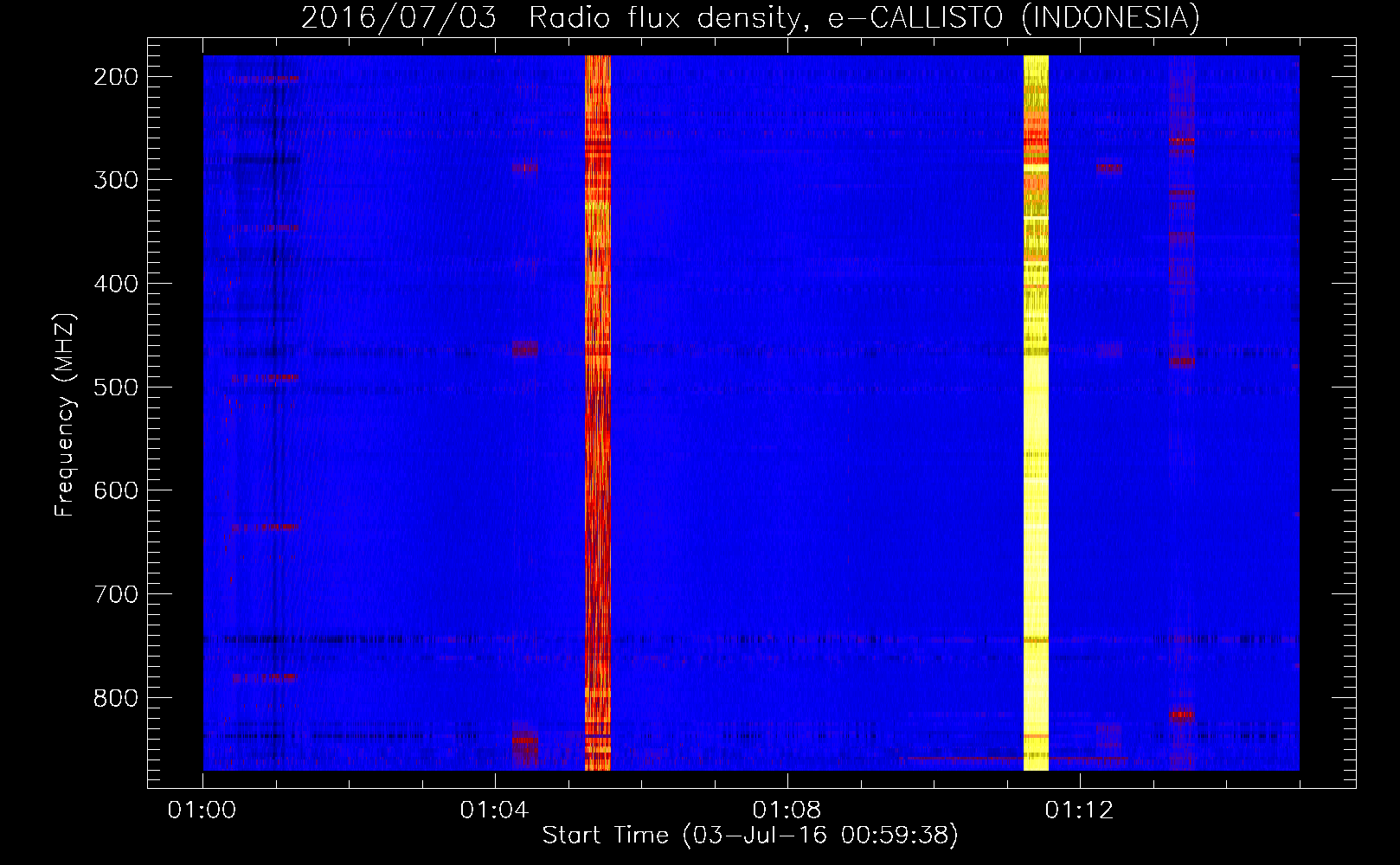Click the 400 frequency tick label

tap(116, 284)
